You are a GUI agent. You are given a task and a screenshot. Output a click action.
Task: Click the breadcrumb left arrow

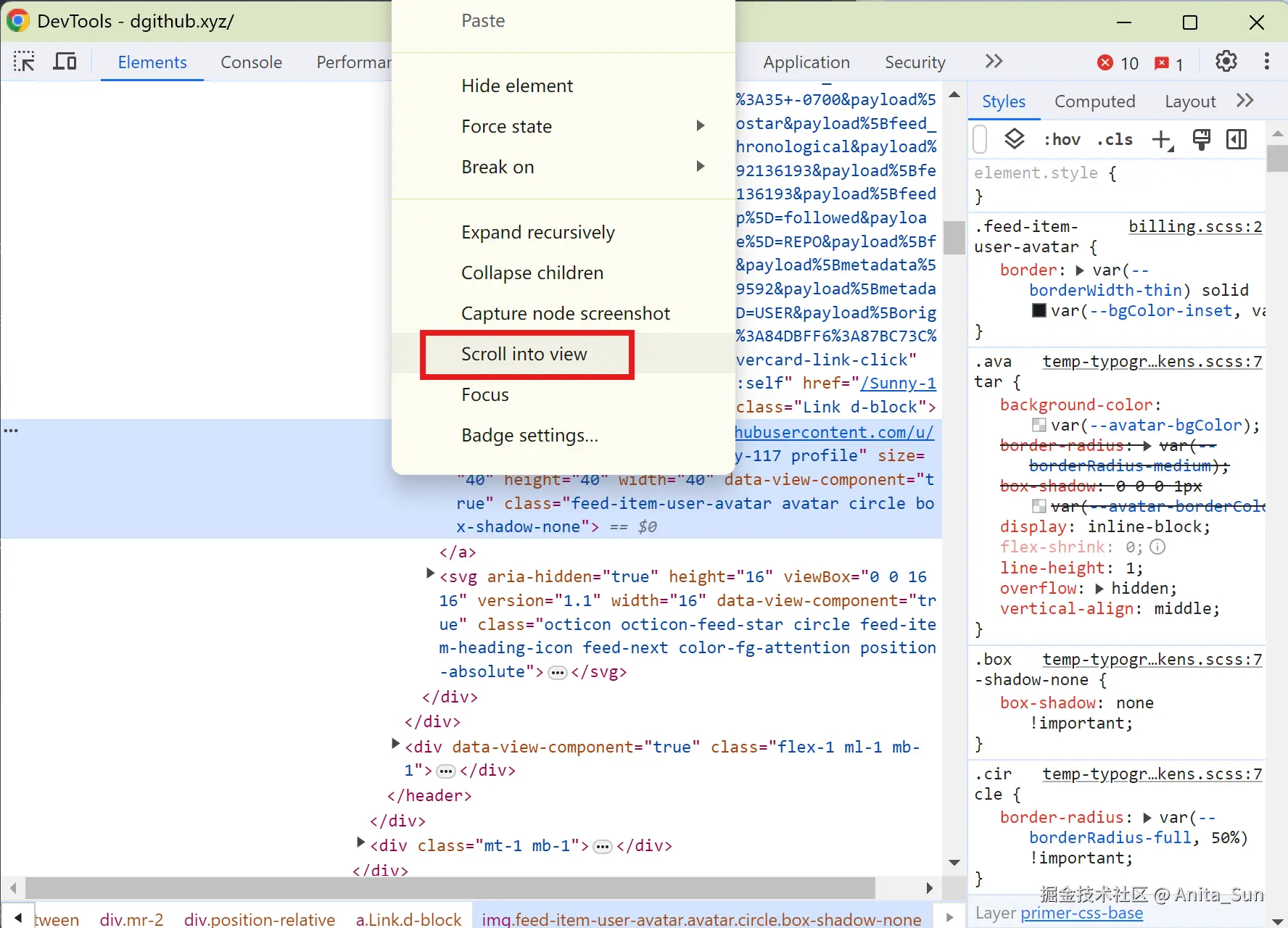coord(18,917)
